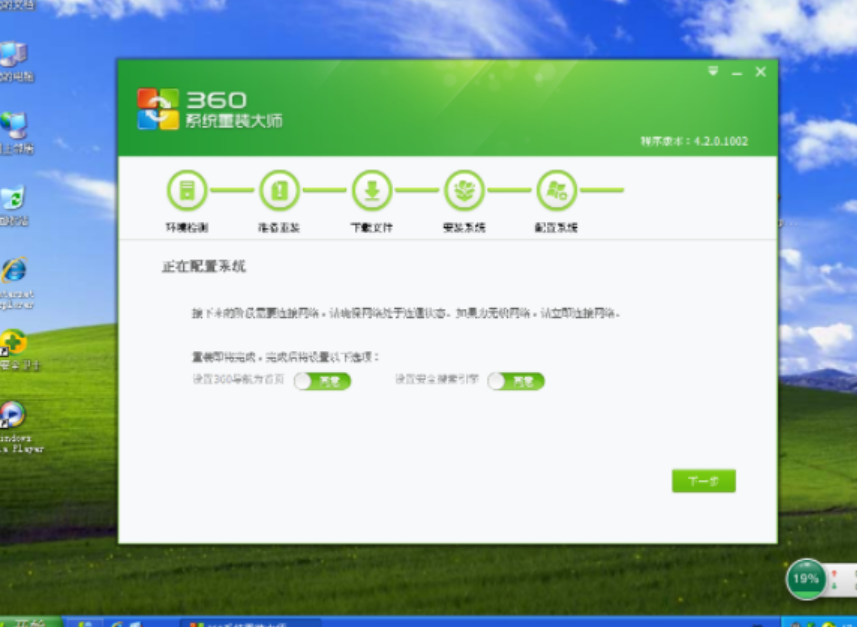Click the version text 4.2.0.1002
The width and height of the screenshot is (857, 627).
pos(720,141)
